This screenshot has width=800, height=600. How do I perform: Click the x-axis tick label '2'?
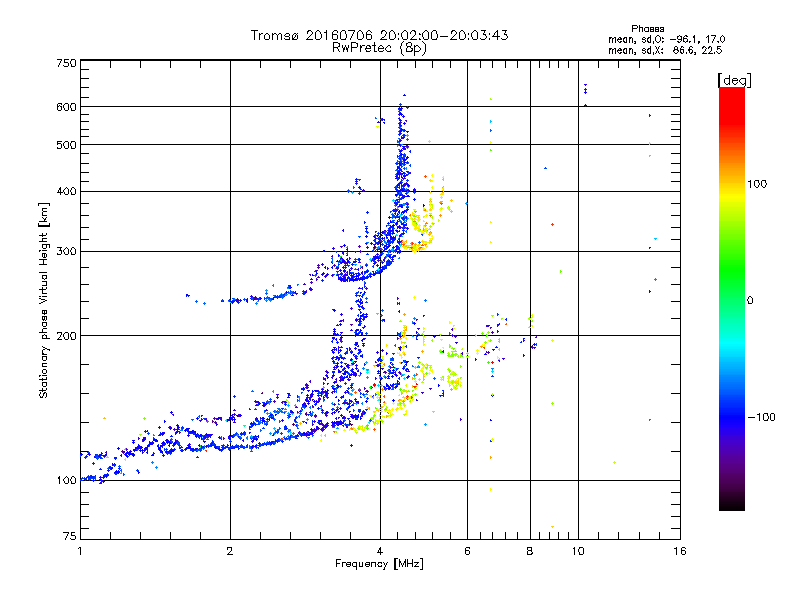(230, 551)
